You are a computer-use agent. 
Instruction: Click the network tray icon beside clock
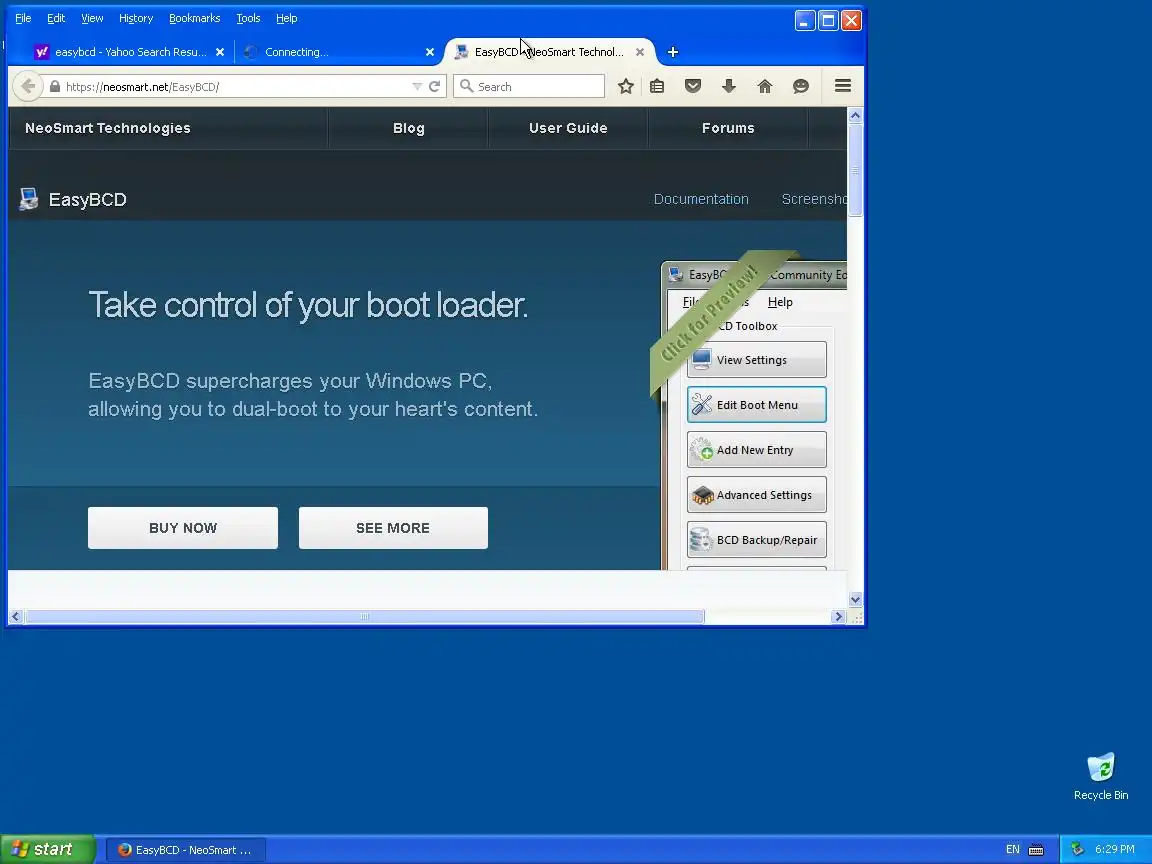[1077, 849]
